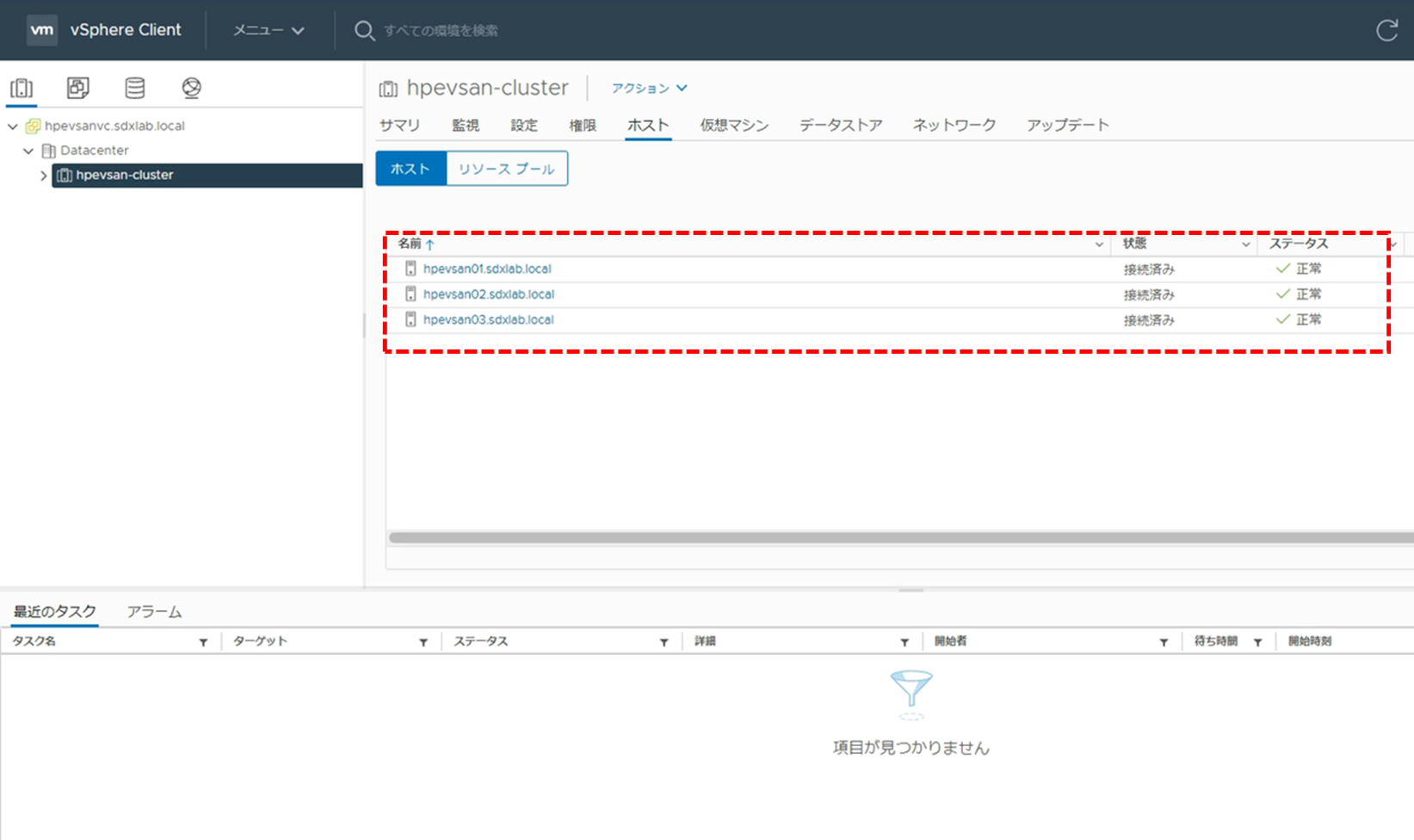Click the filter icon on 詳細 column

tap(905, 642)
